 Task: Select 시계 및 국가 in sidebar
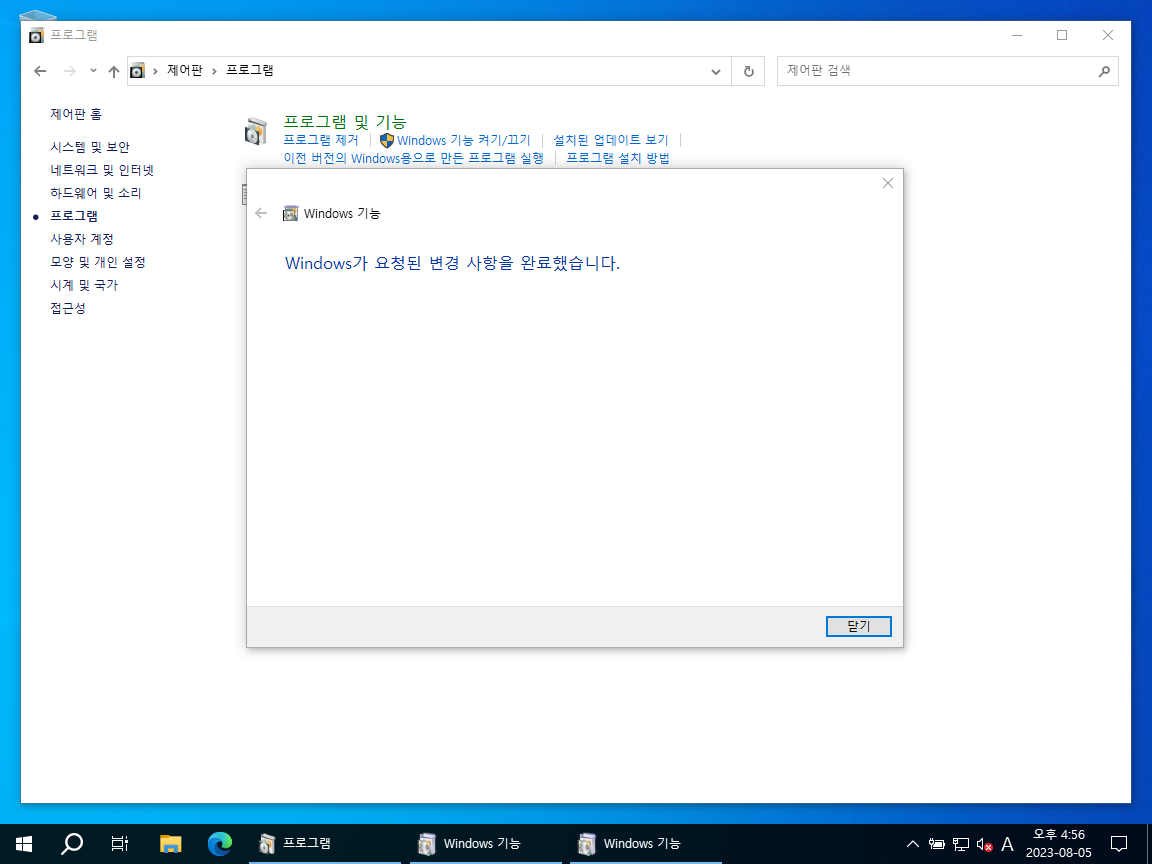(x=84, y=285)
